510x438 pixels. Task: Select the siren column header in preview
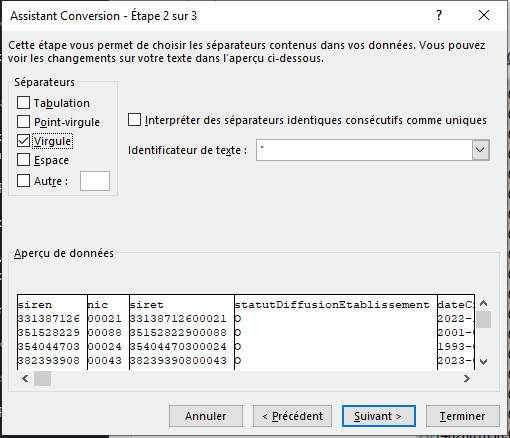(x=35, y=305)
